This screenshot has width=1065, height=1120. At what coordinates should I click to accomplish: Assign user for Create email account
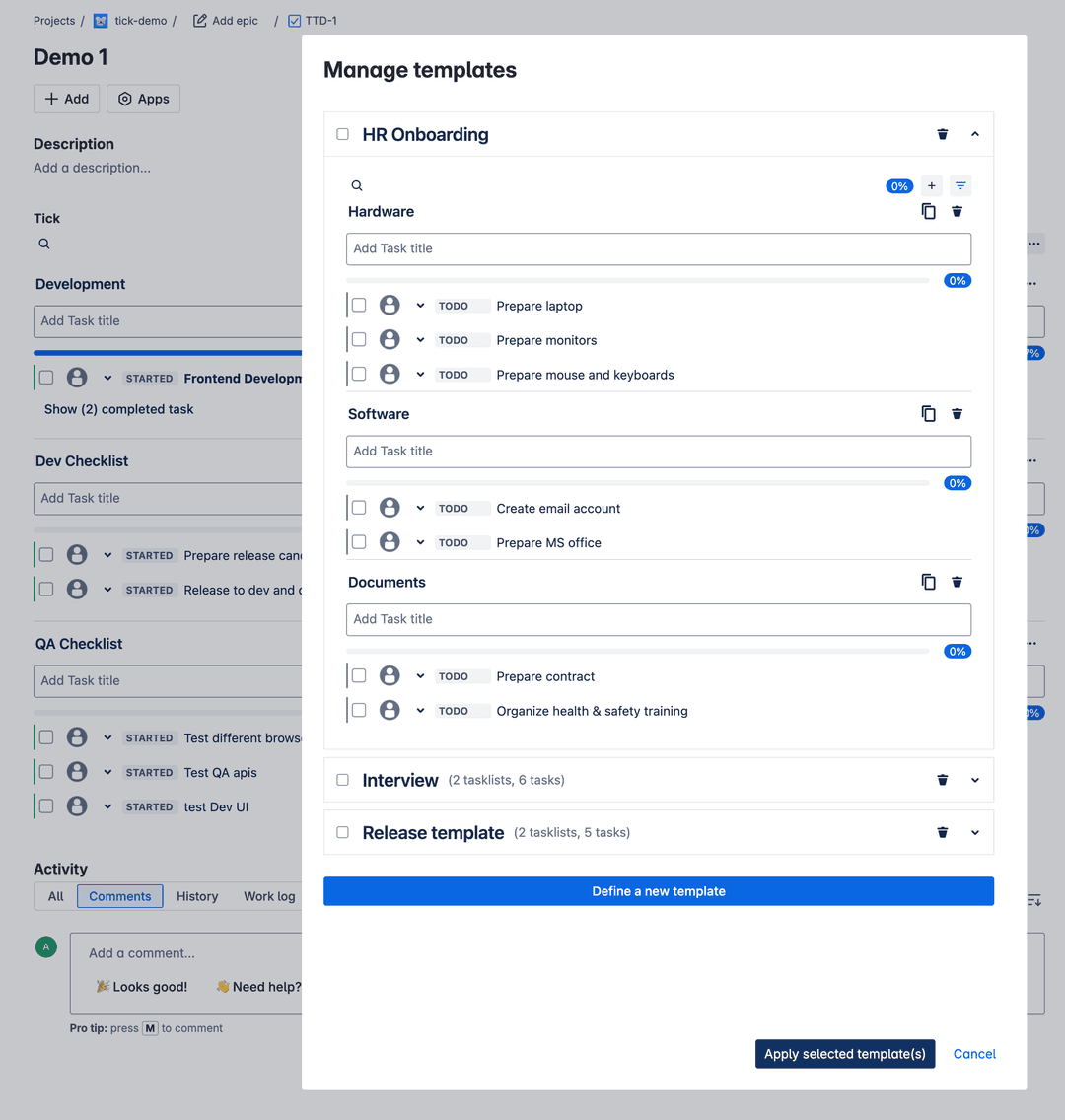[390, 508]
